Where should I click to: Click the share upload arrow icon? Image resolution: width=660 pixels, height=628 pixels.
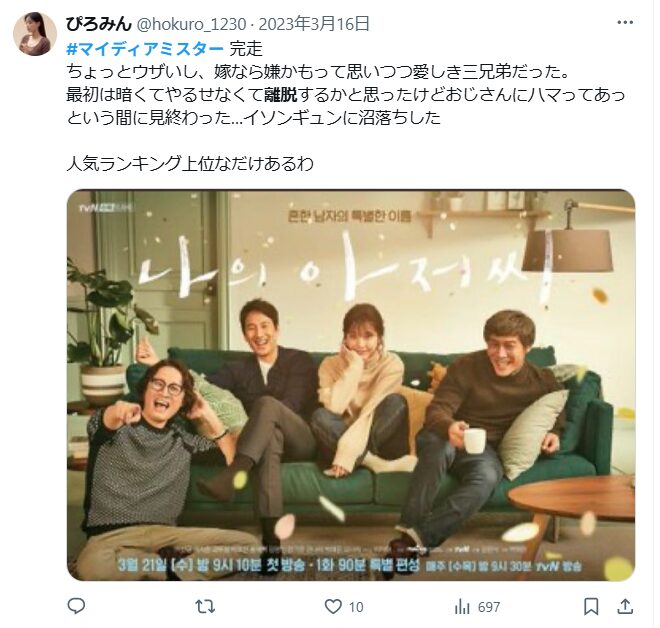click(625, 606)
